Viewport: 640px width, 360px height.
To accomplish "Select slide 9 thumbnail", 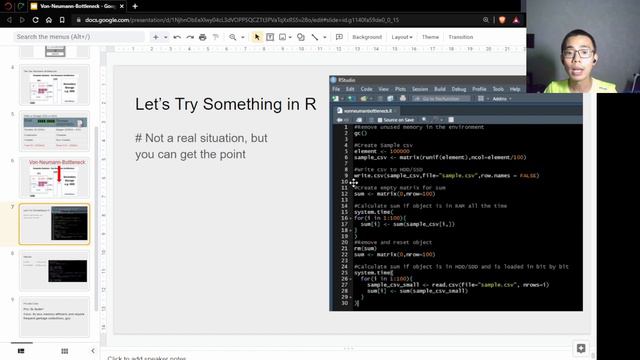I will 54,317.
